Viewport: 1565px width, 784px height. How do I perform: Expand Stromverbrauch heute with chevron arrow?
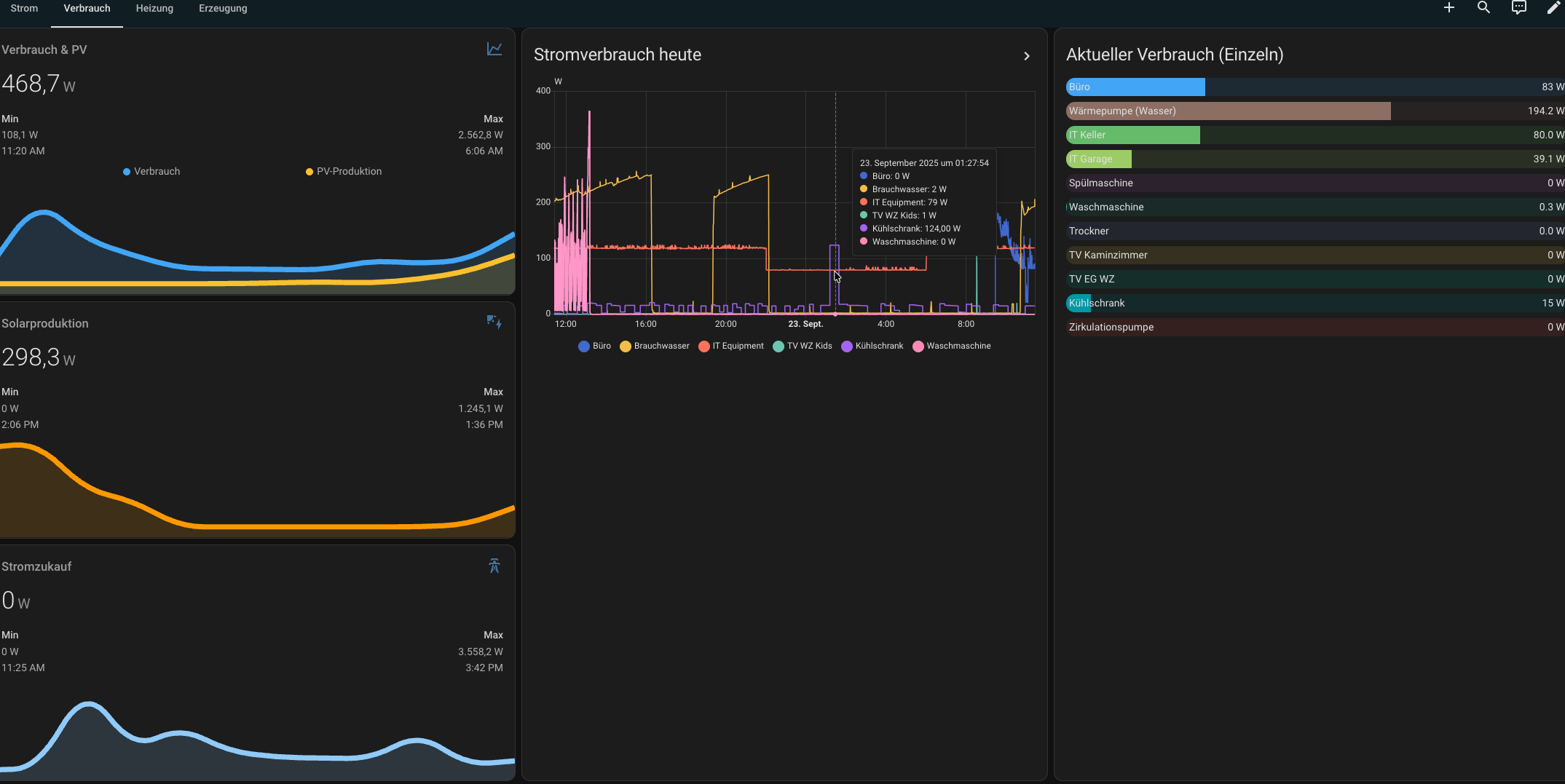tap(1027, 56)
